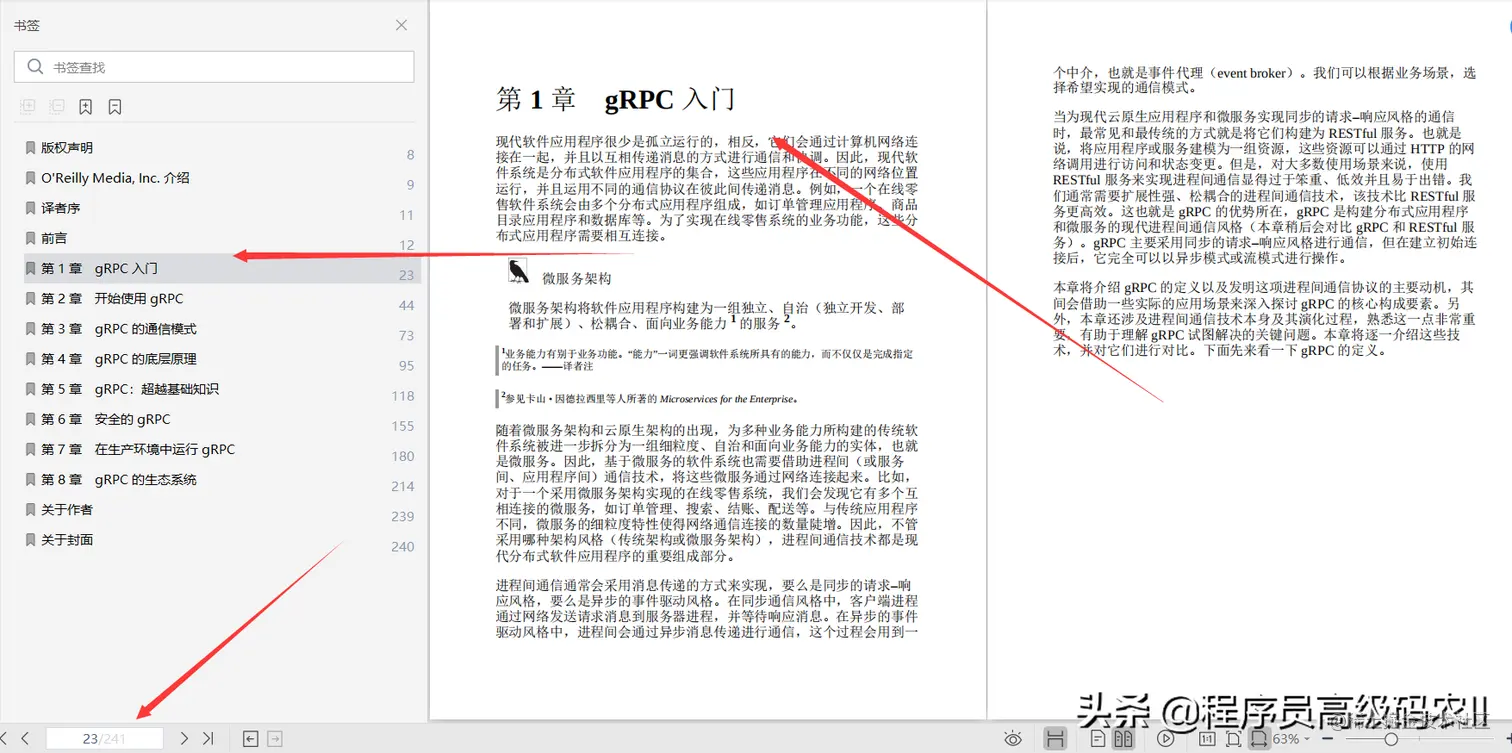Viewport: 1512px width, 753px height.
Task: Select the 第 3 章 gRPC 的通信模式 bookmark
Action: click(x=113, y=328)
